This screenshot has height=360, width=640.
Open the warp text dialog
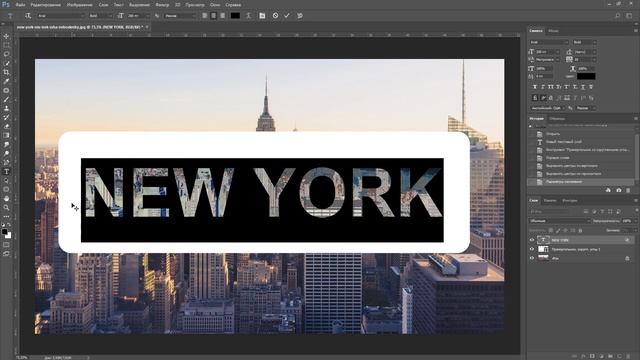click(248, 16)
